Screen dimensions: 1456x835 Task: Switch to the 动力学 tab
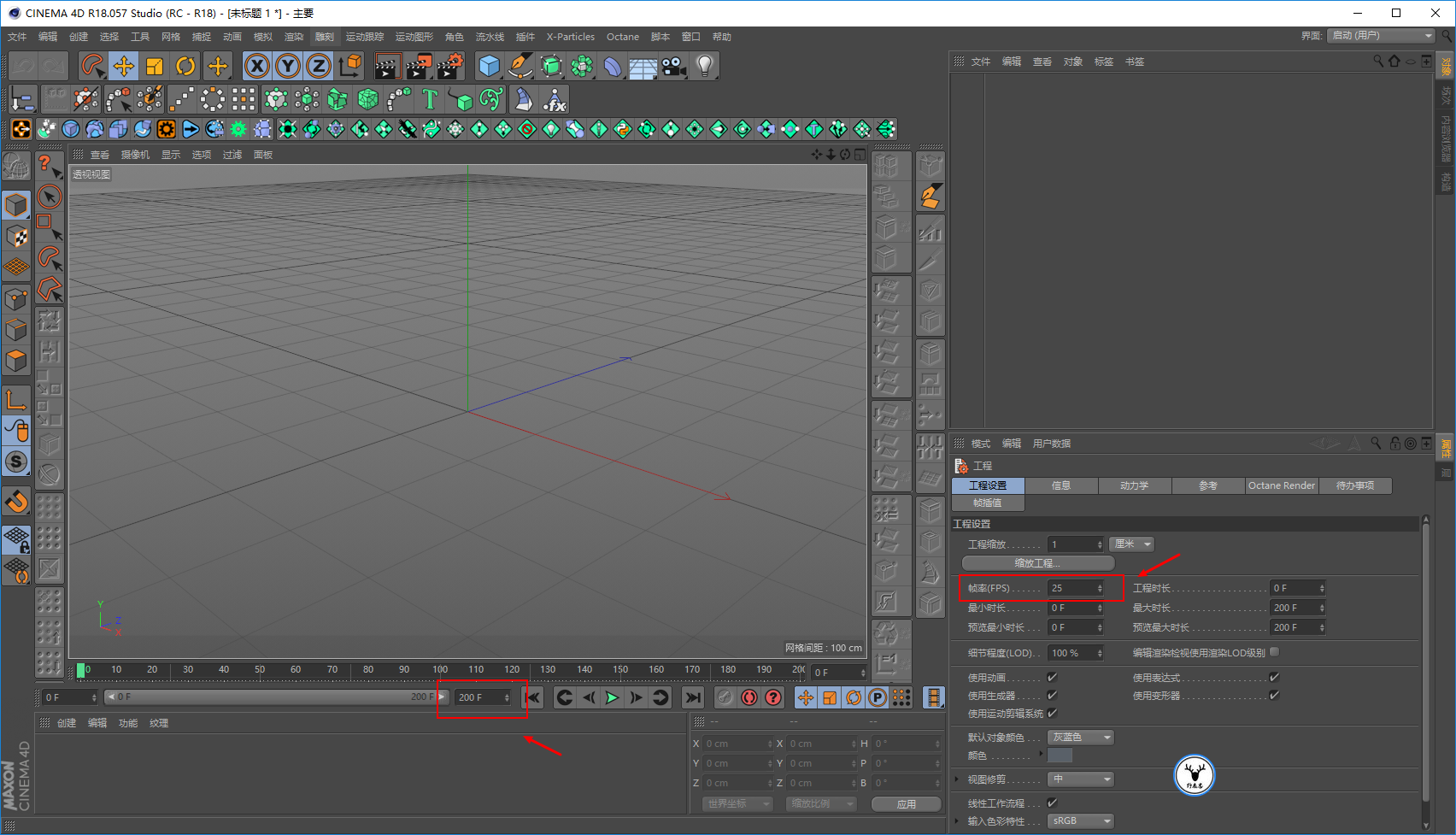click(1134, 485)
